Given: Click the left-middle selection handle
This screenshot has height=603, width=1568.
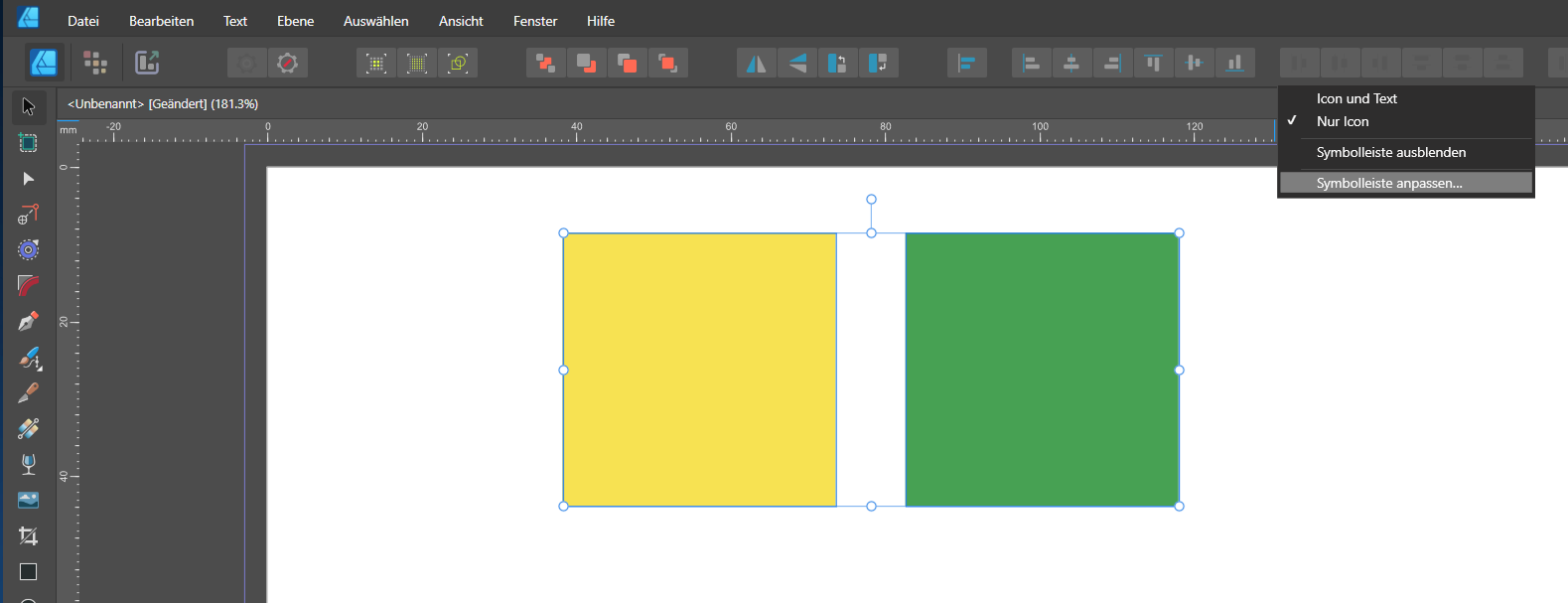Looking at the screenshot, I should click(x=564, y=370).
